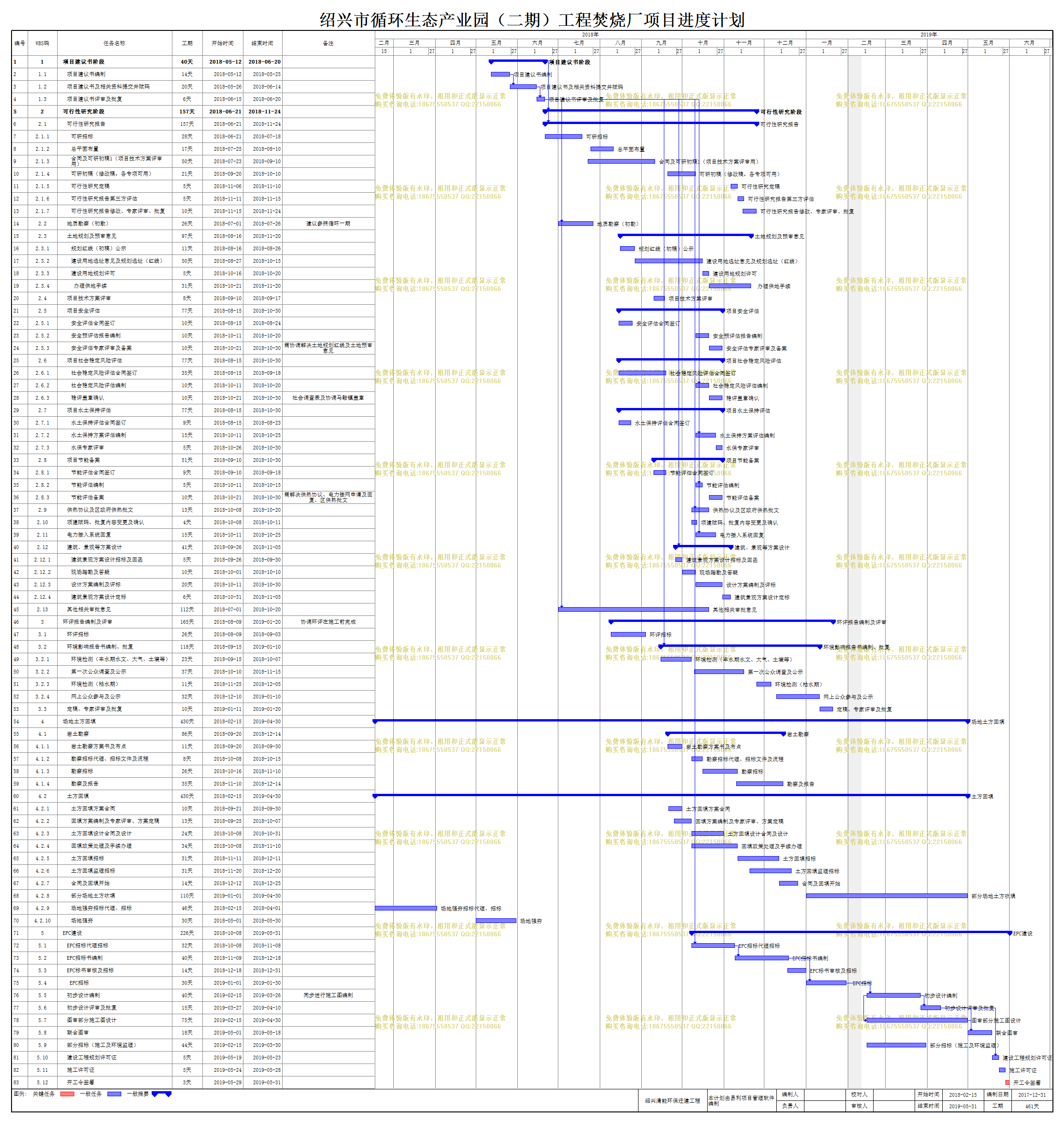1064x1123 pixels.
Task: Click the summary bar labeled 项目建议书阶段
Action: click(518, 61)
